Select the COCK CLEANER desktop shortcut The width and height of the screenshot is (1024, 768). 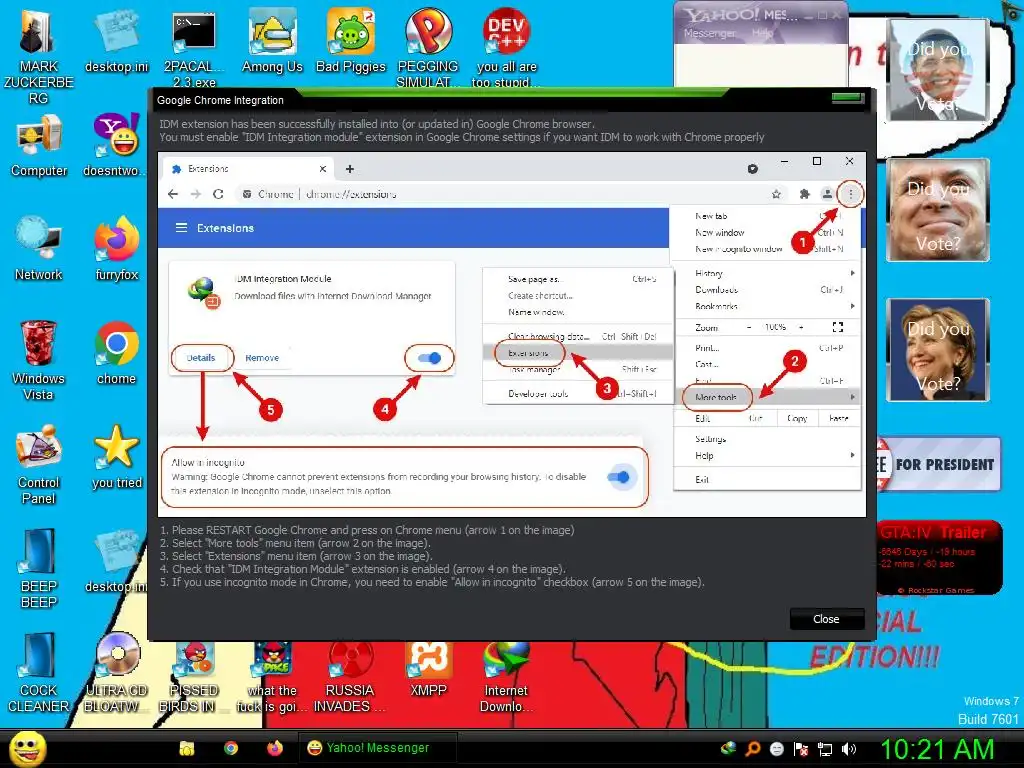(39, 673)
